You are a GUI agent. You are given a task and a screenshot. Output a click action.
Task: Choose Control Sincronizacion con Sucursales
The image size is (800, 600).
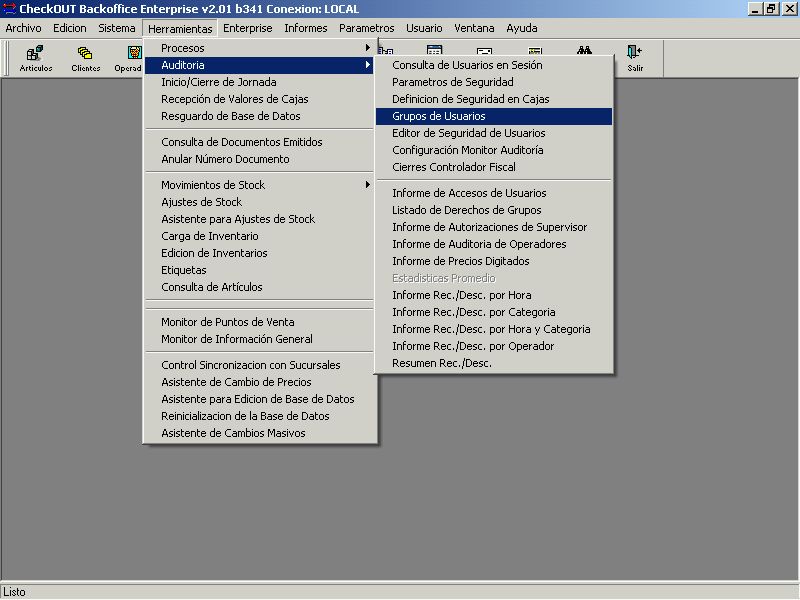(x=260, y=365)
